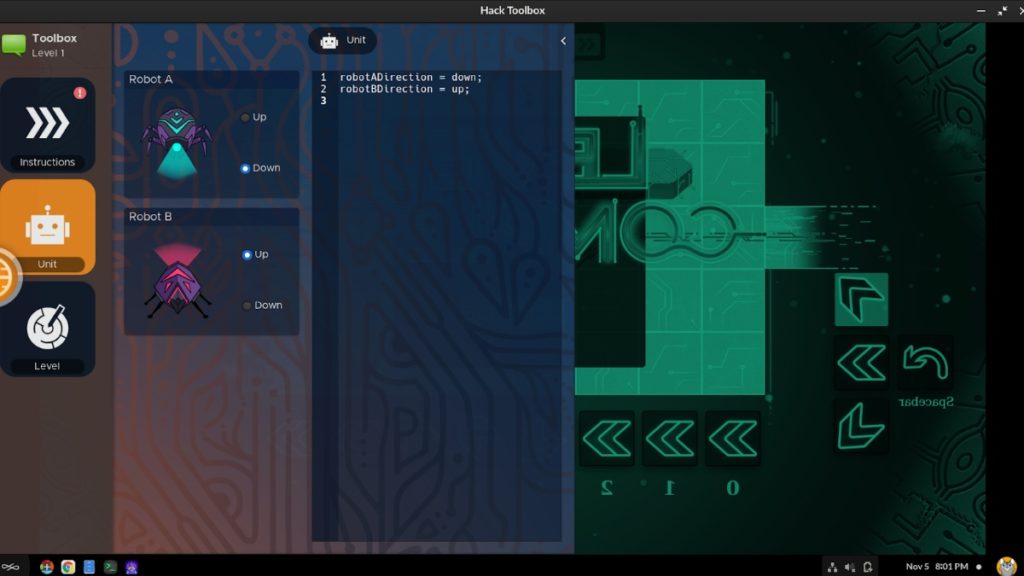
Task: Open the Level panel in the sidebar
Action: 47,328
